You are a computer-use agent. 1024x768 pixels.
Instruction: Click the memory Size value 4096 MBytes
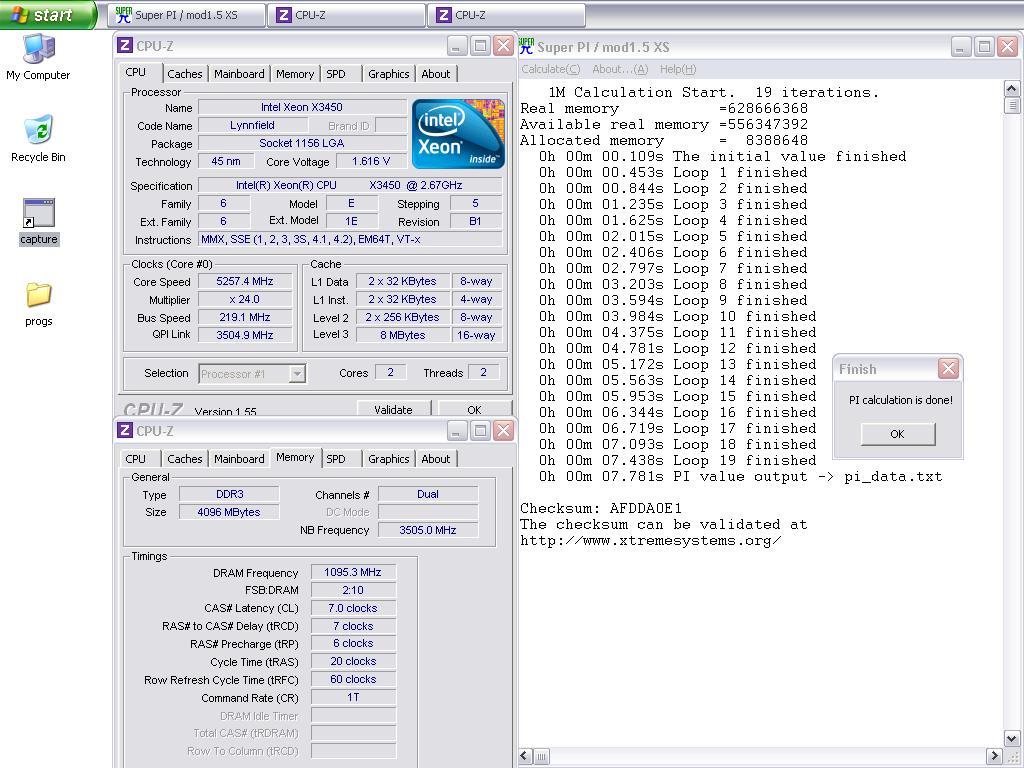229,512
